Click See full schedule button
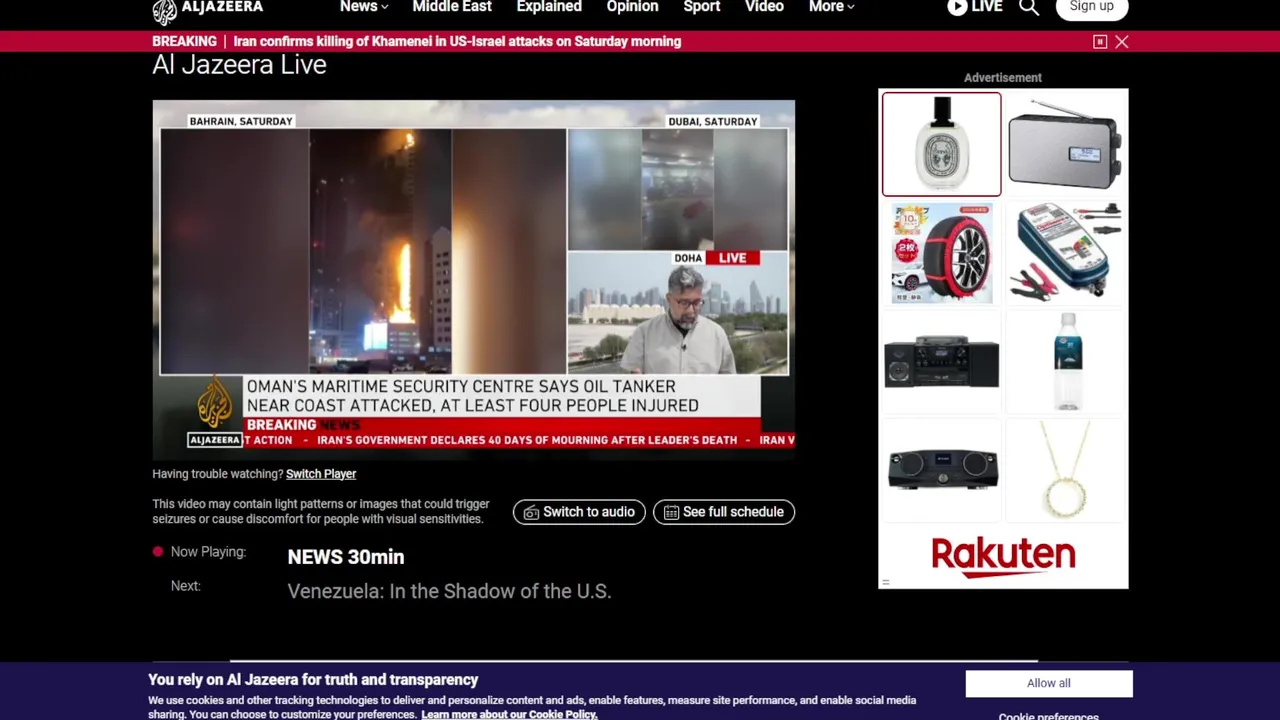This screenshot has width=1280, height=720. (724, 512)
